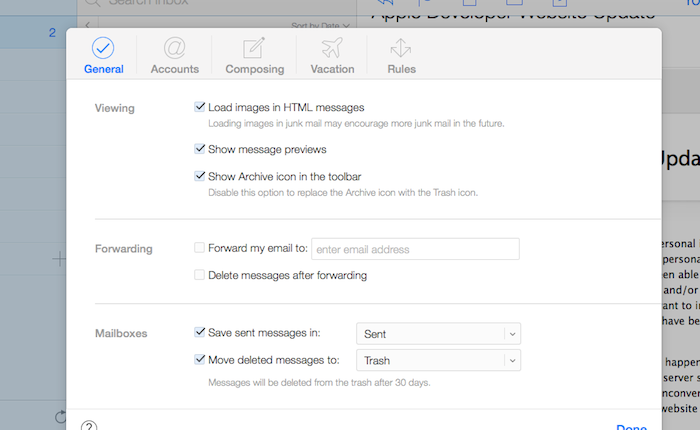Switch to Rules arrows icon

pyautogui.click(x=401, y=47)
